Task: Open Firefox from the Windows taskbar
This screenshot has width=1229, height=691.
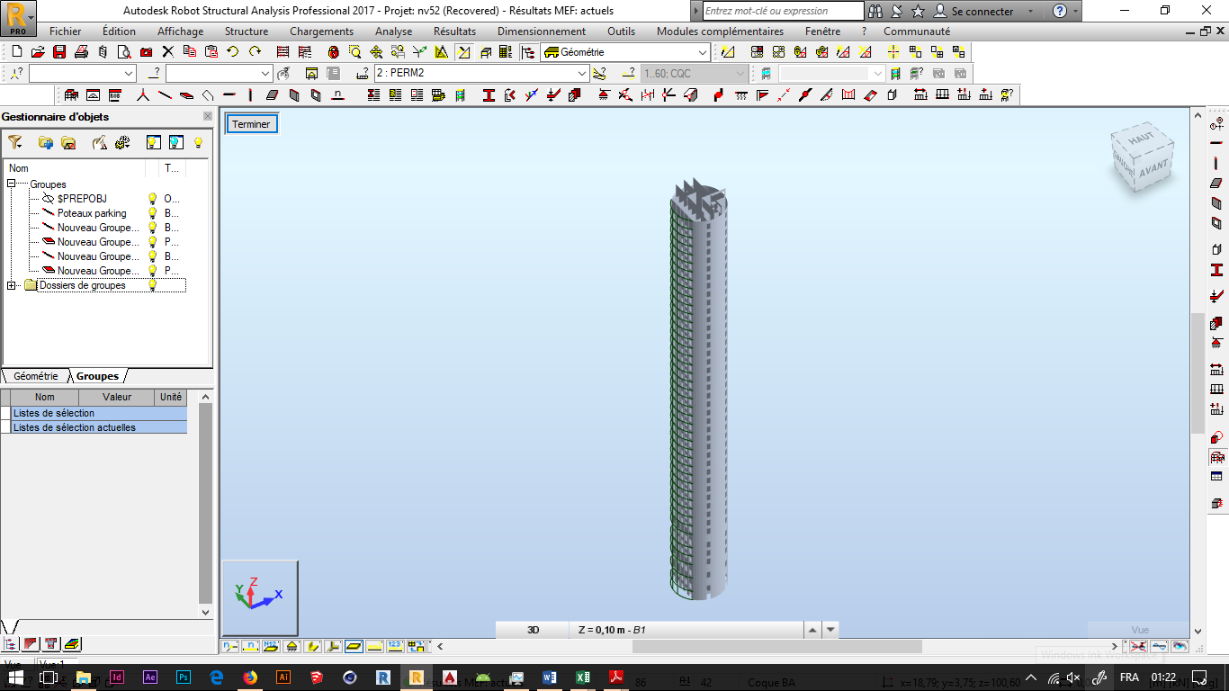Action: (249, 677)
